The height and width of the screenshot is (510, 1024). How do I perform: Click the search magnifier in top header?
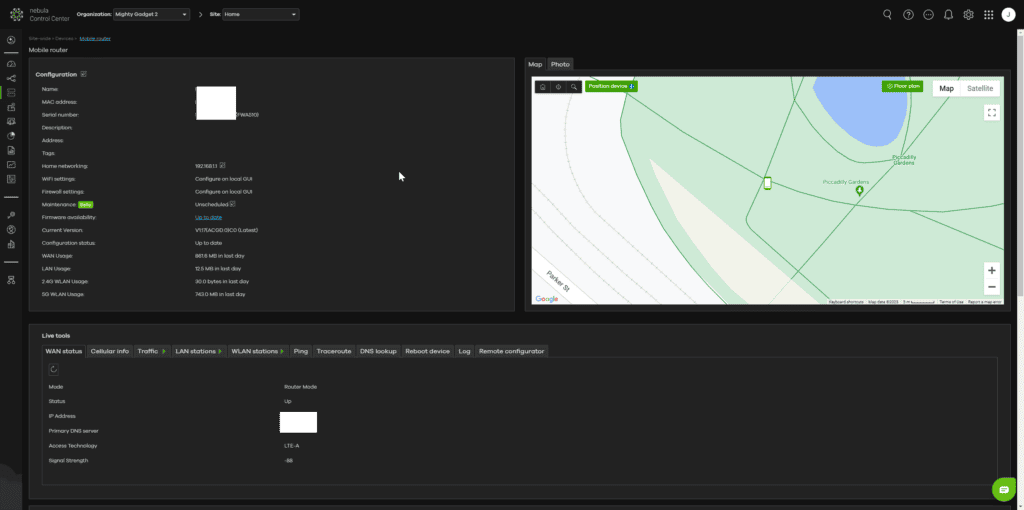pyautogui.click(x=887, y=15)
